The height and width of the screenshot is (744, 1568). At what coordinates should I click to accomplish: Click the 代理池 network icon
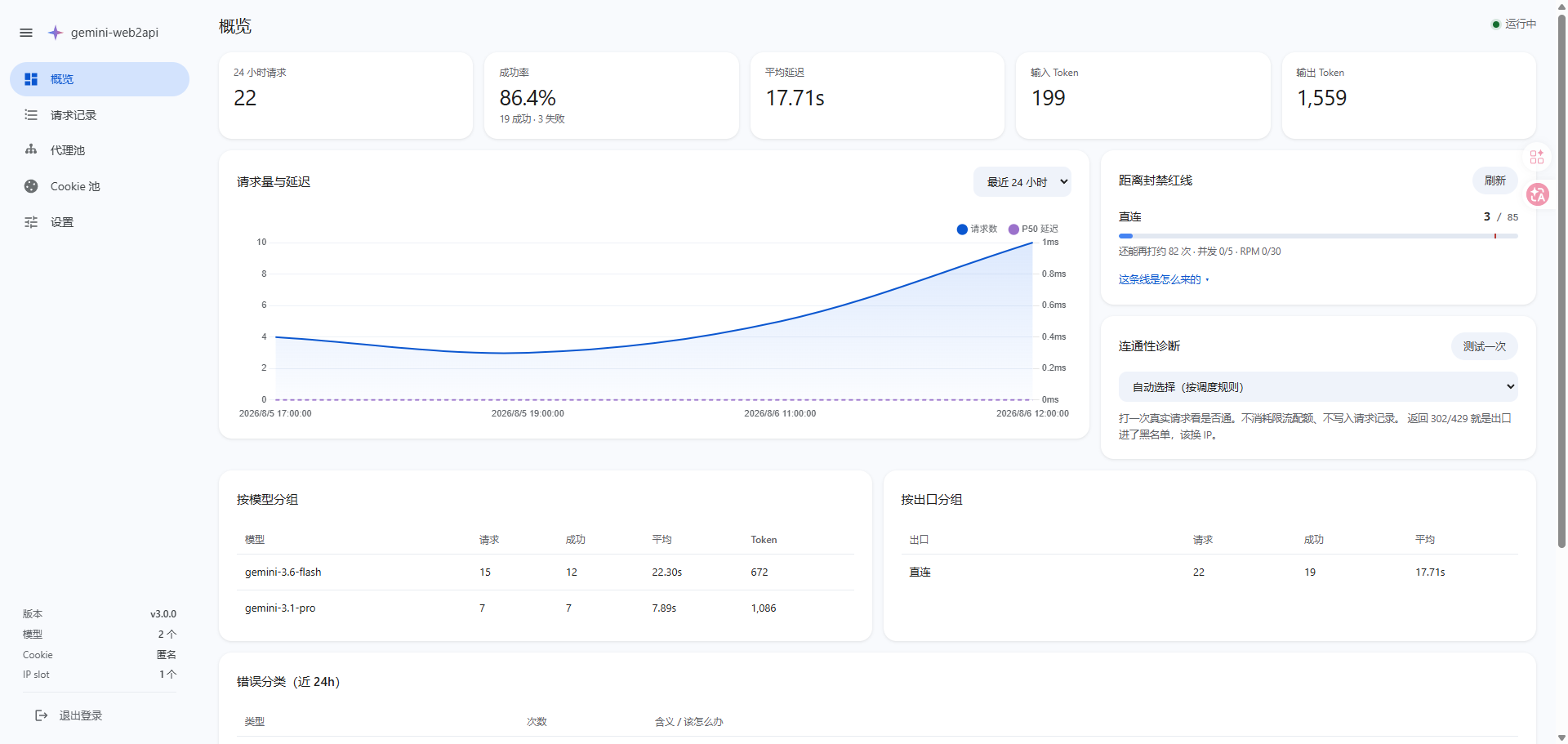(31, 150)
